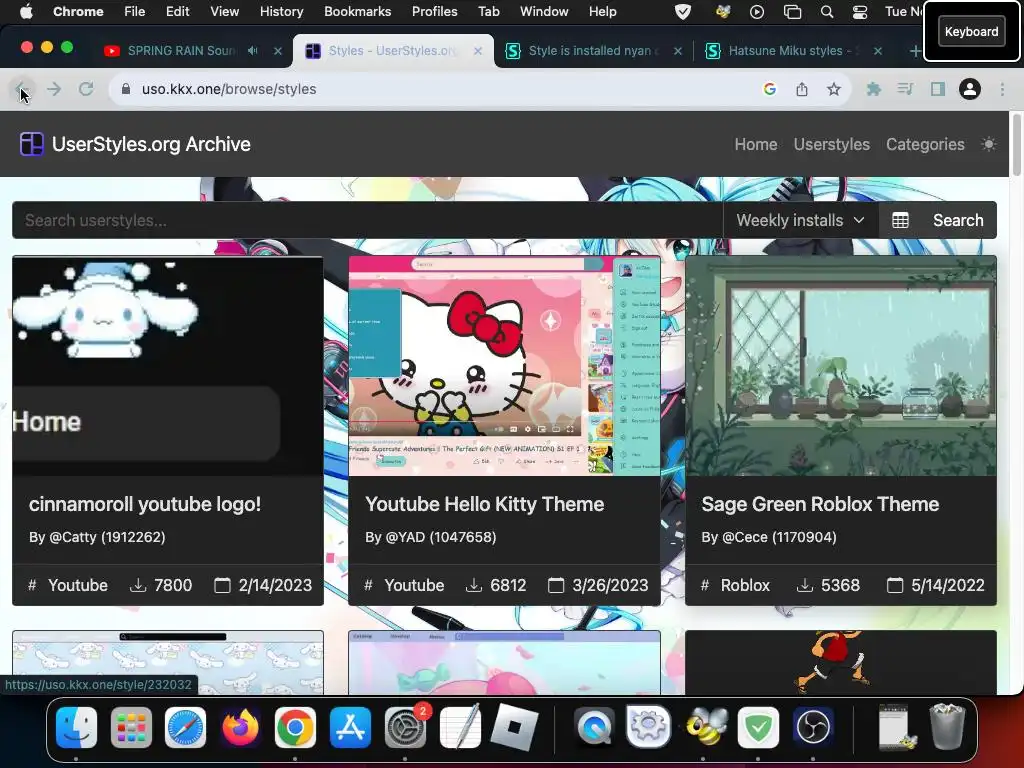1024x768 pixels.
Task: Click By @YAD (1047658) author text
Action: [x=431, y=537]
